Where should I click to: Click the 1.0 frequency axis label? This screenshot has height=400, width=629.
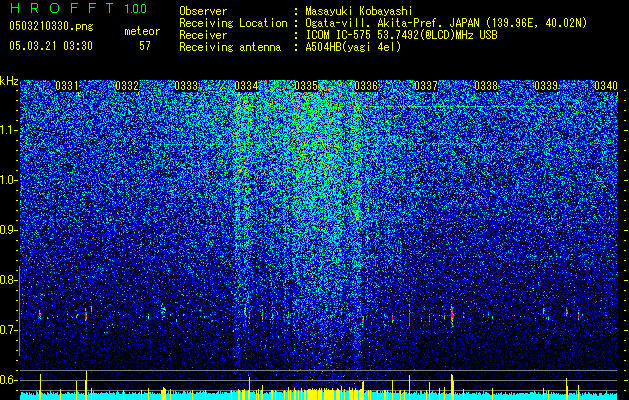[x=9, y=180]
